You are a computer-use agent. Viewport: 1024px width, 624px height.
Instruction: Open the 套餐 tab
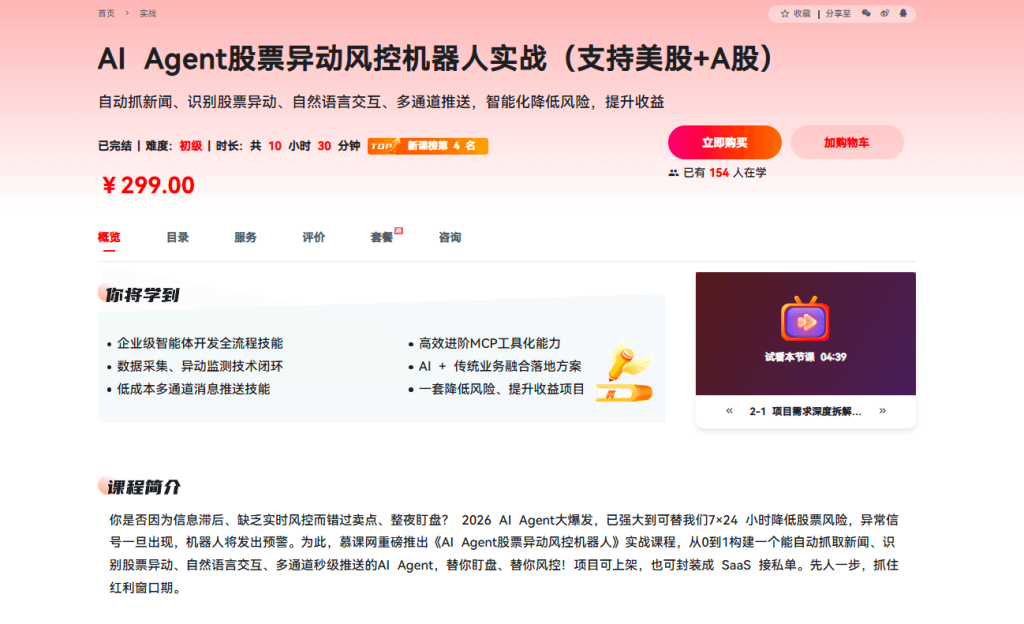(382, 238)
